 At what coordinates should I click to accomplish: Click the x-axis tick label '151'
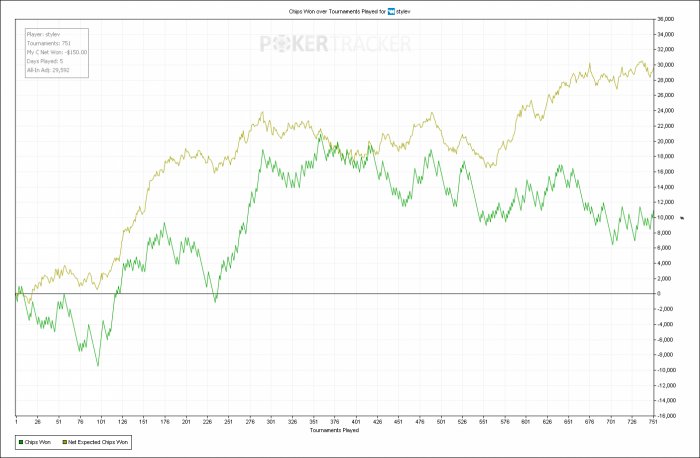(x=144, y=421)
